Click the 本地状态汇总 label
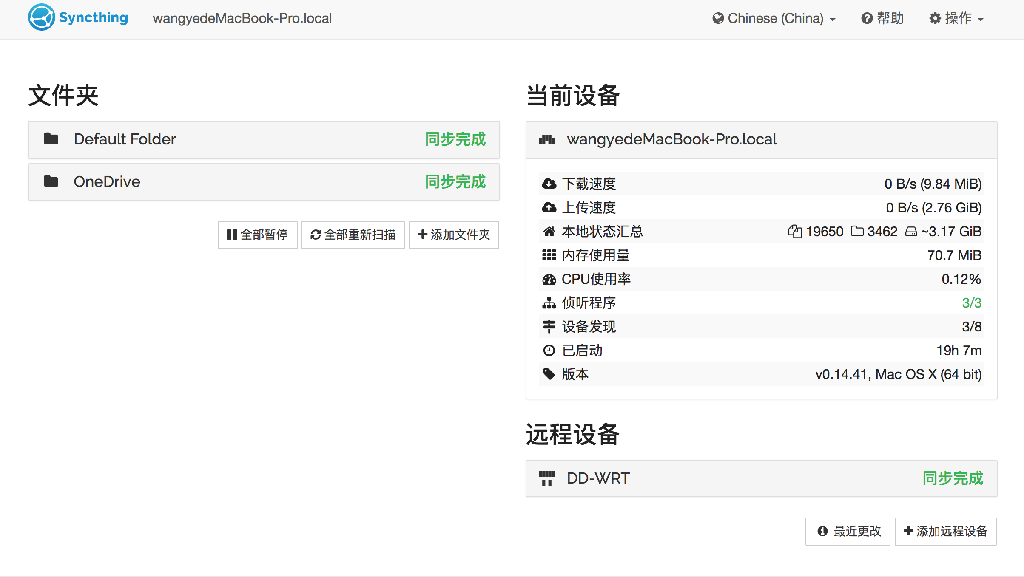1024x577 pixels. point(602,231)
